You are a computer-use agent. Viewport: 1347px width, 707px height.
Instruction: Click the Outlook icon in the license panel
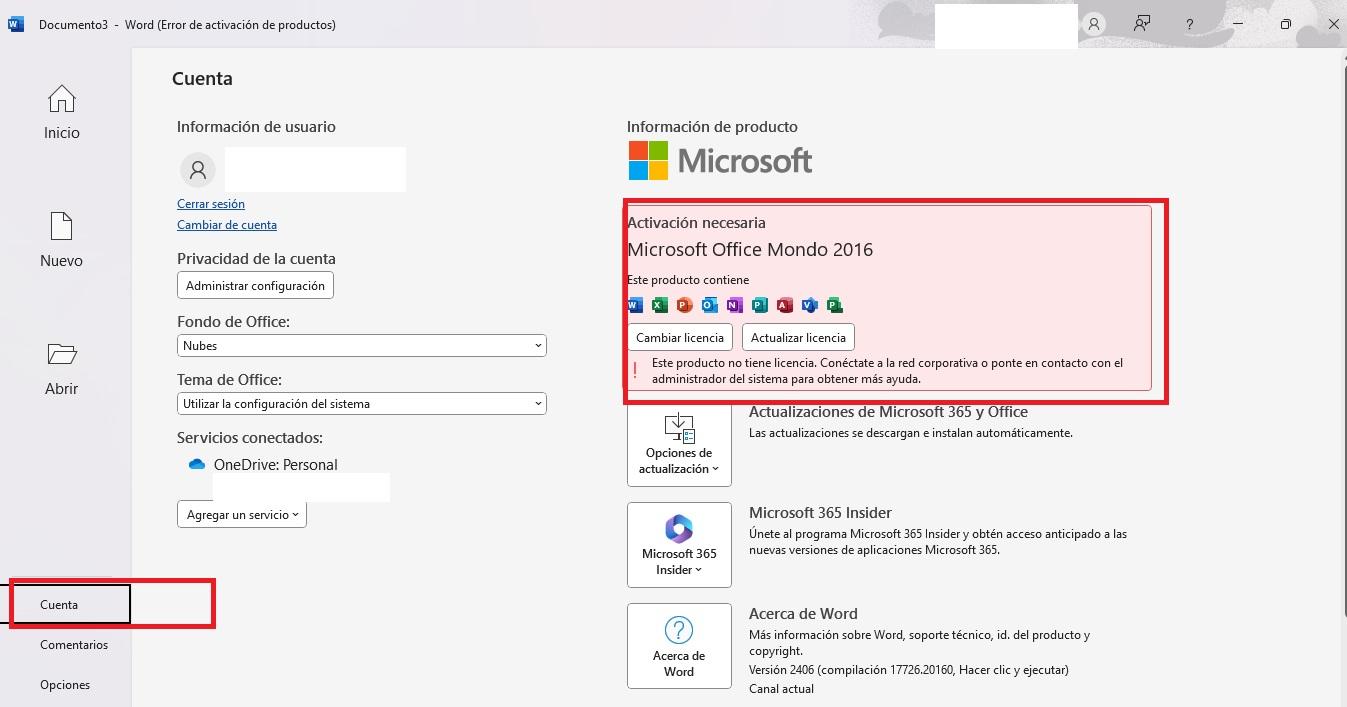708,305
